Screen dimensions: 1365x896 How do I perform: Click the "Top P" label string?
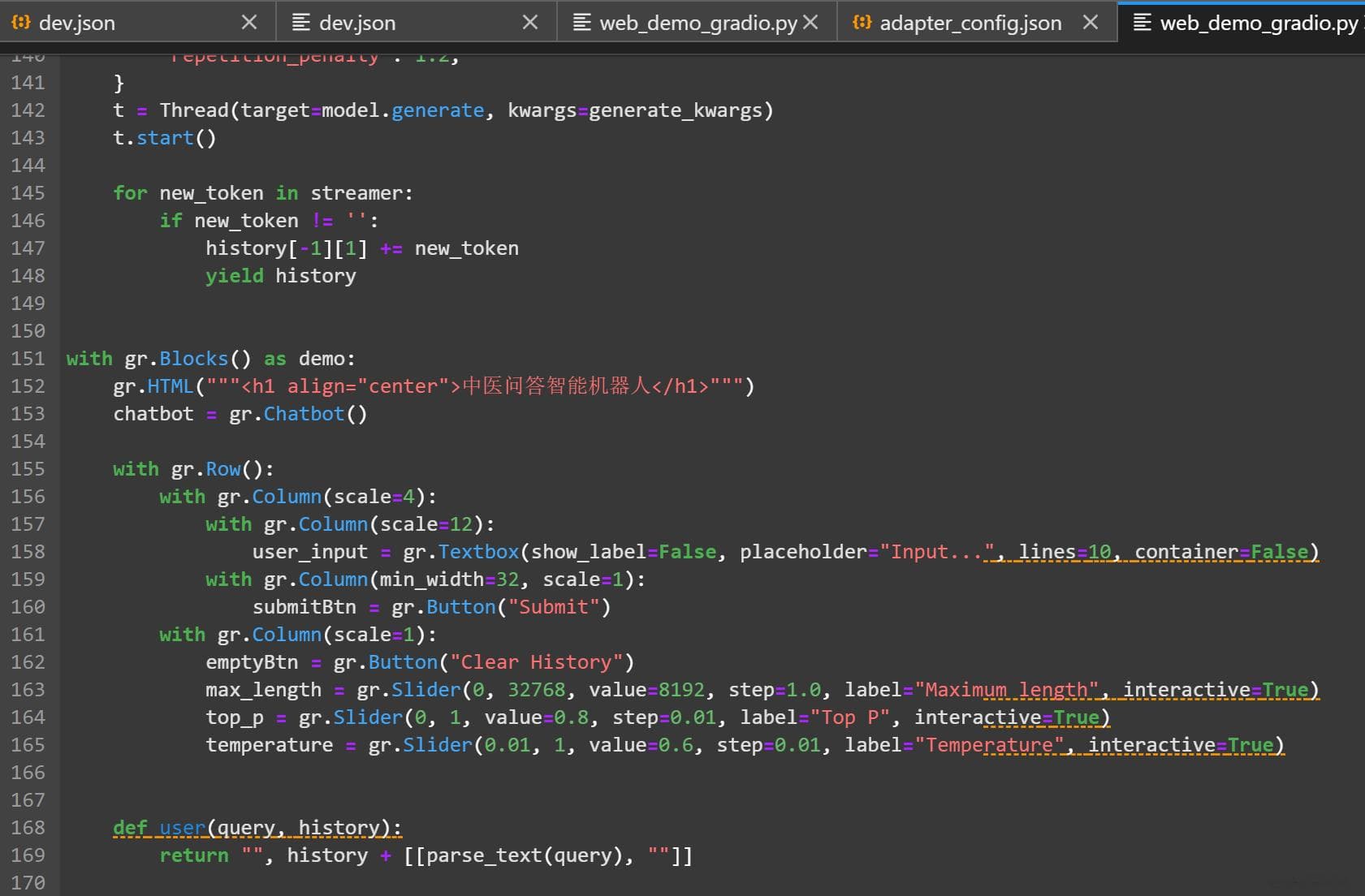click(x=850, y=717)
